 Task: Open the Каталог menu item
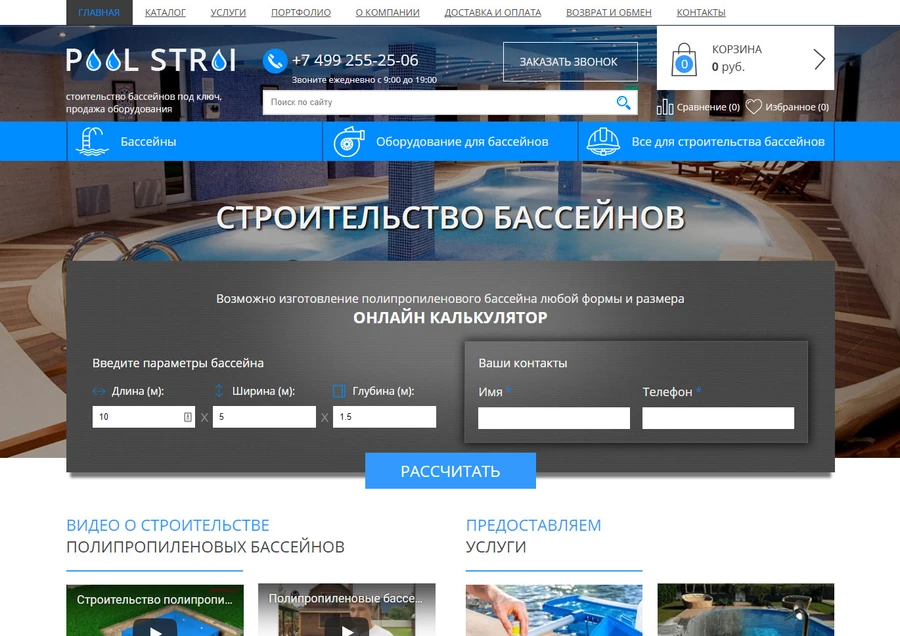pyautogui.click(x=165, y=12)
